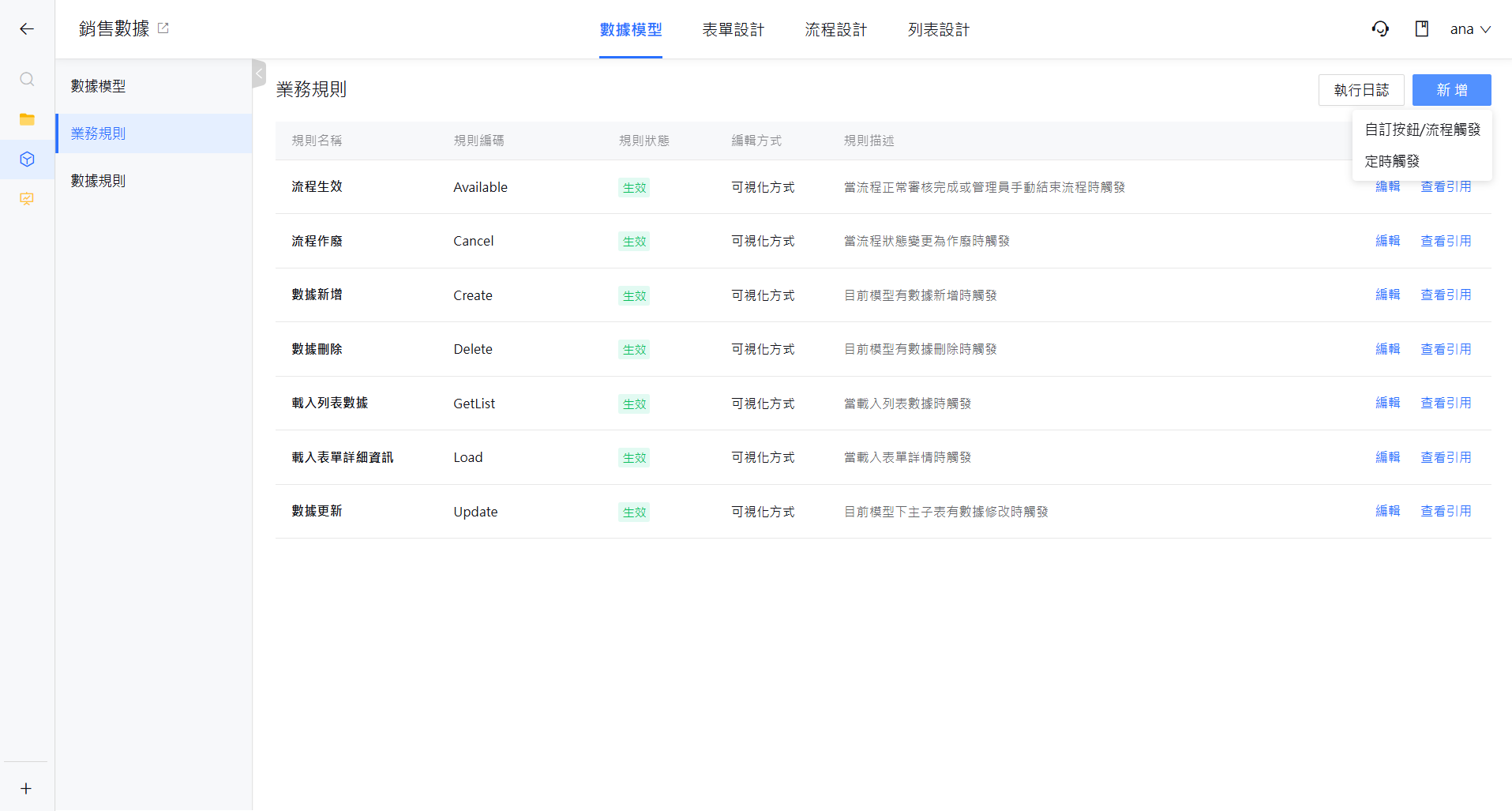Click the 載入列表數據 rule name

329,403
